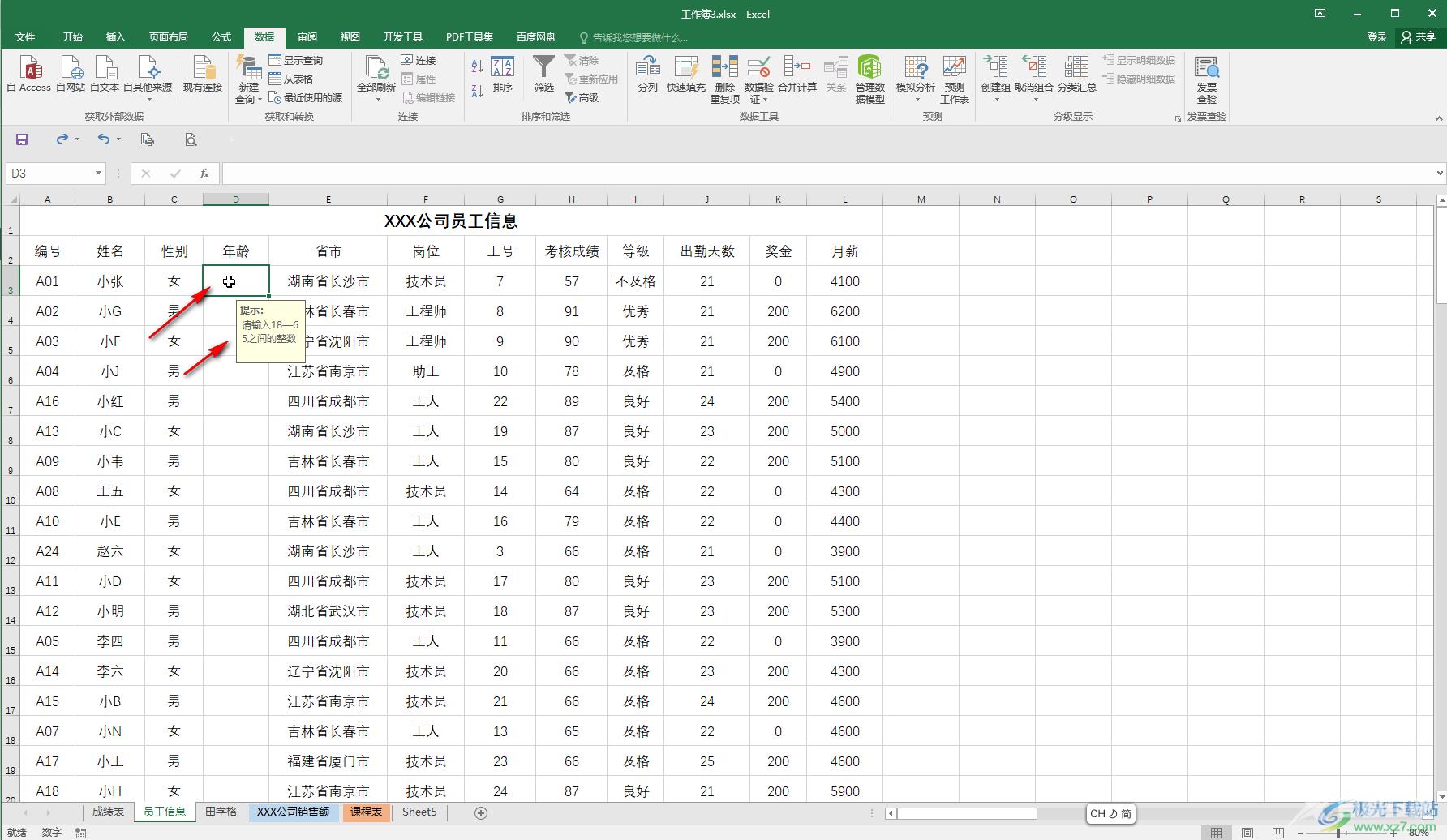1447x840 pixels.
Task: Switch to the Home (开始) tab
Action: pos(73,37)
